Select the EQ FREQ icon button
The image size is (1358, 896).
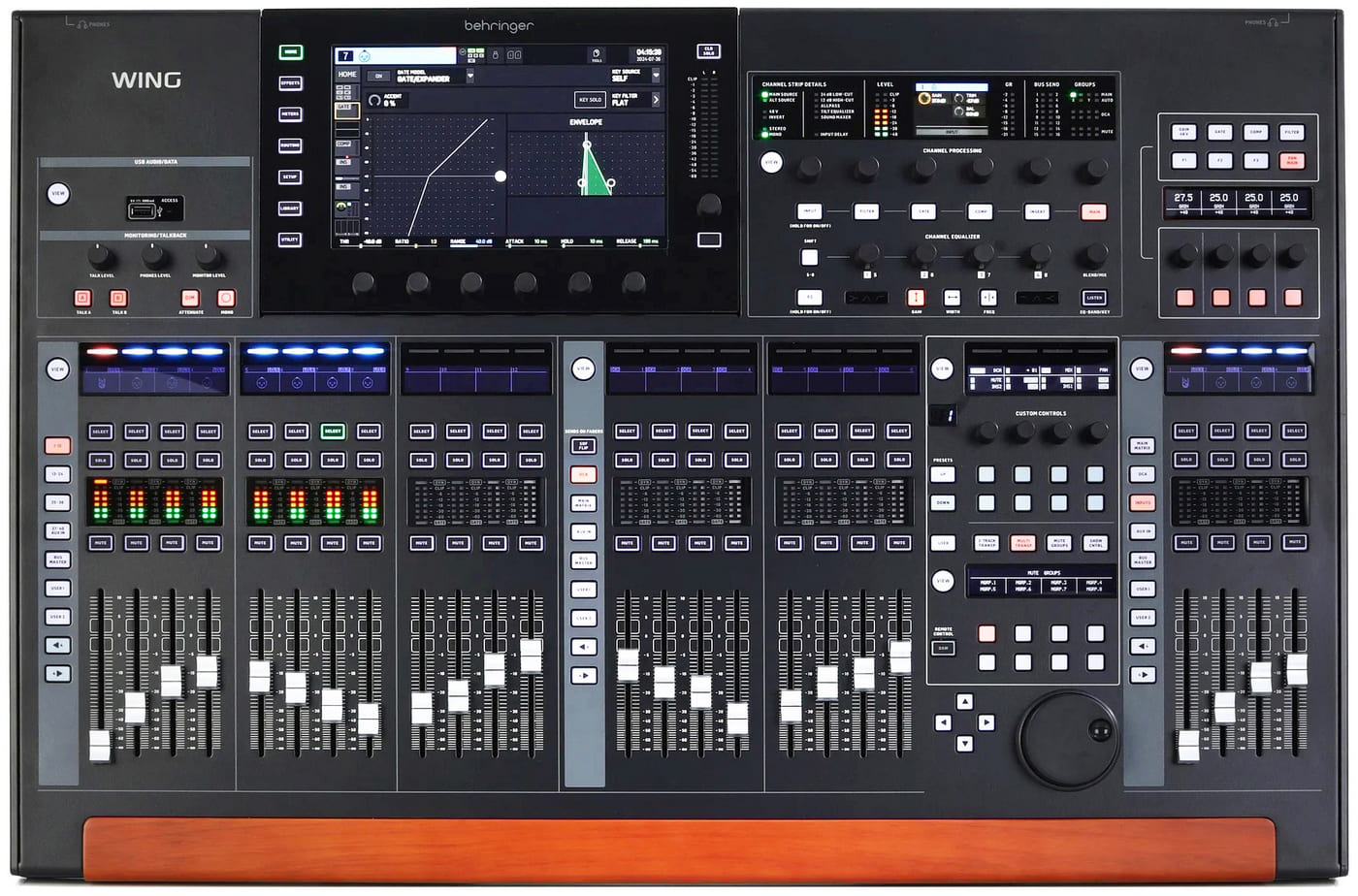click(x=988, y=298)
